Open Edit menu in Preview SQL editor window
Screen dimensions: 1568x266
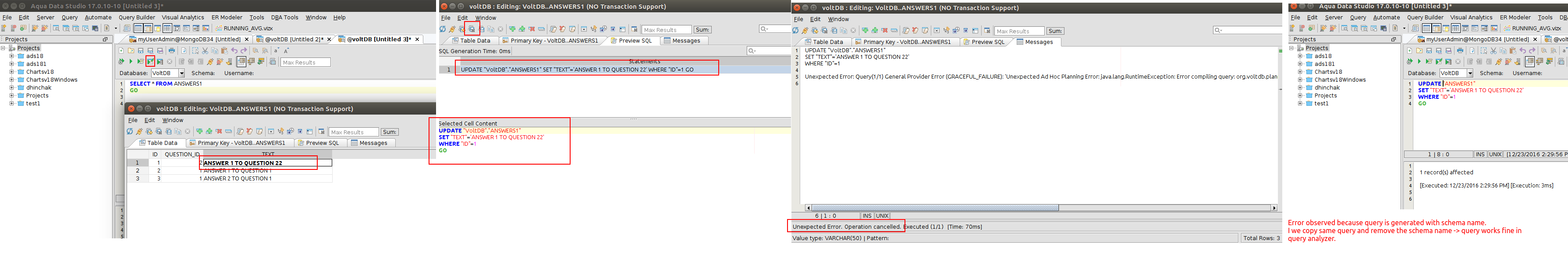tap(463, 18)
